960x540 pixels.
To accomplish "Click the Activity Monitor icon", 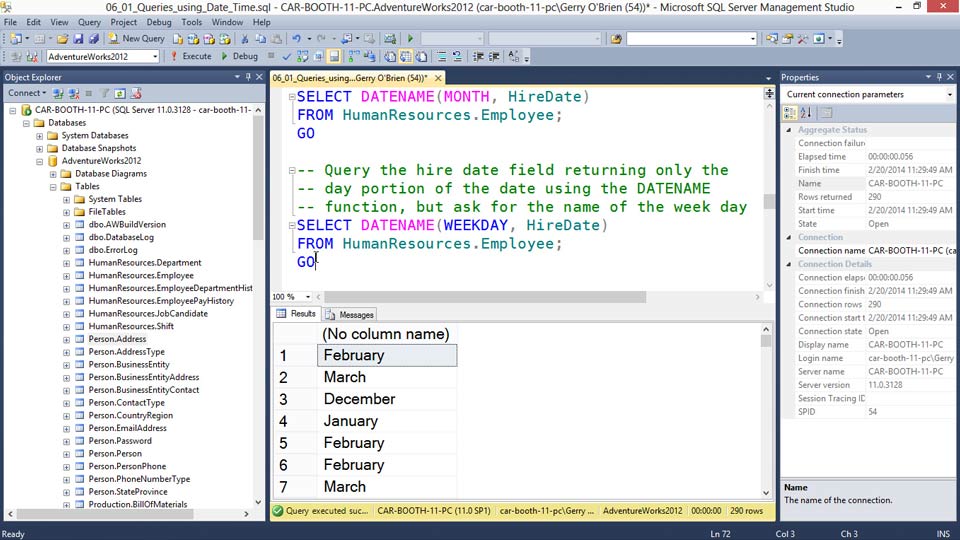I will [390, 39].
